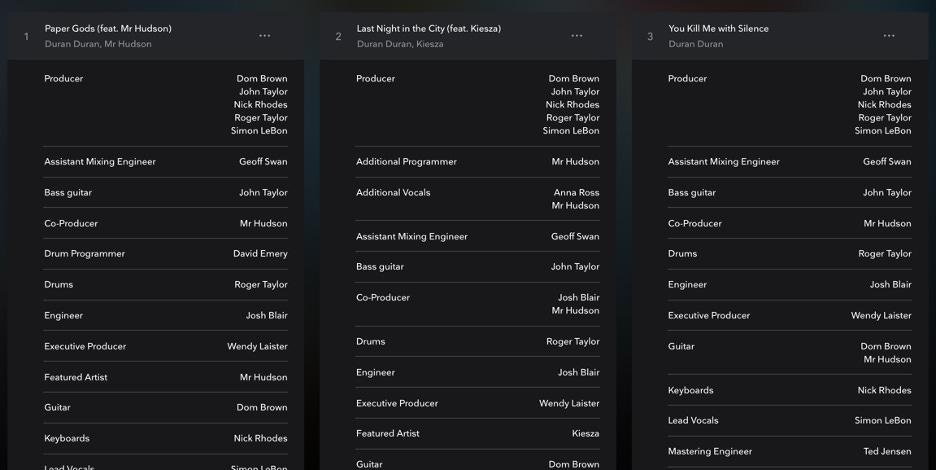Select track number 3
936x470 pixels.
pyautogui.click(x=650, y=36)
